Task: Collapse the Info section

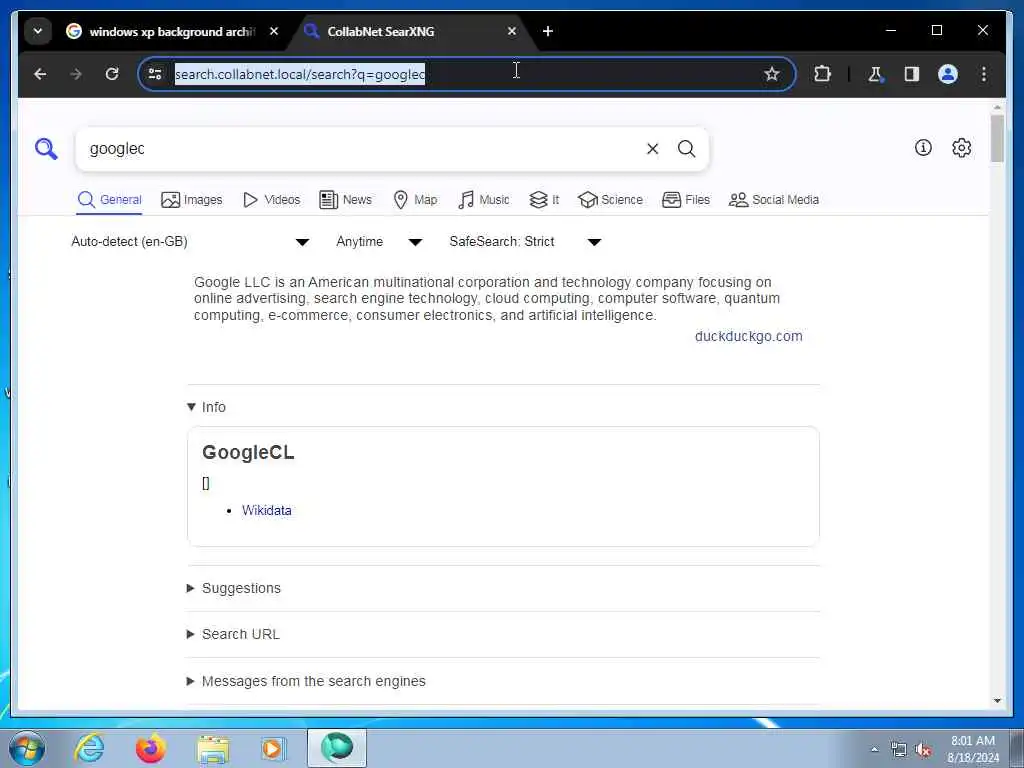Action: point(206,407)
